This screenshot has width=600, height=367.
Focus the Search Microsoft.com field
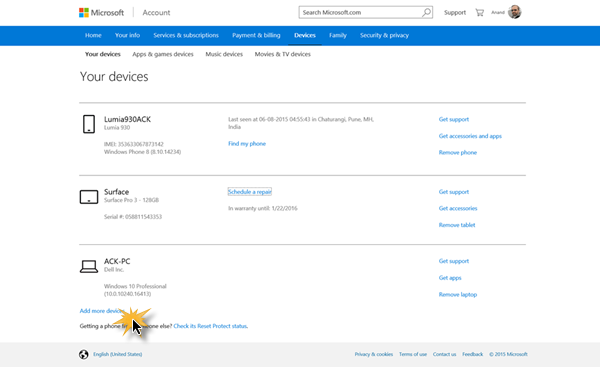365,12
